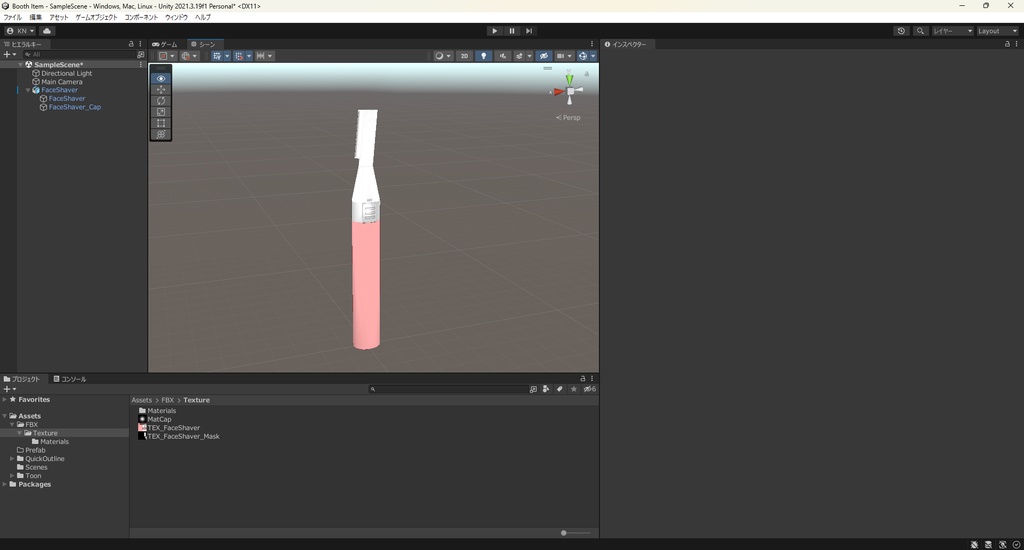
Task: Toggle 2D view mode
Action: coord(464,56)
